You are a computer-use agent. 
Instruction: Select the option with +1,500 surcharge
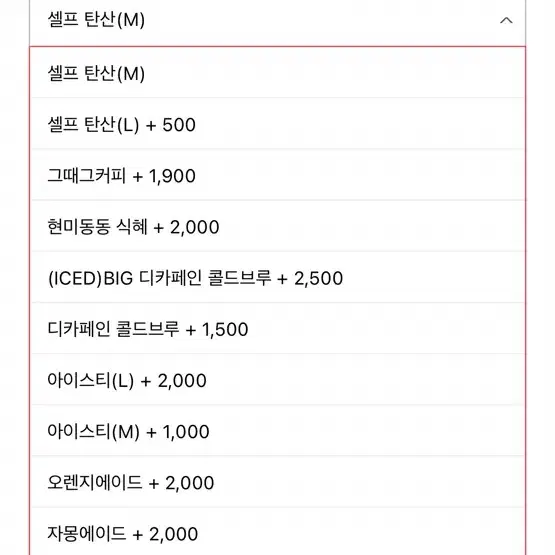278,329
